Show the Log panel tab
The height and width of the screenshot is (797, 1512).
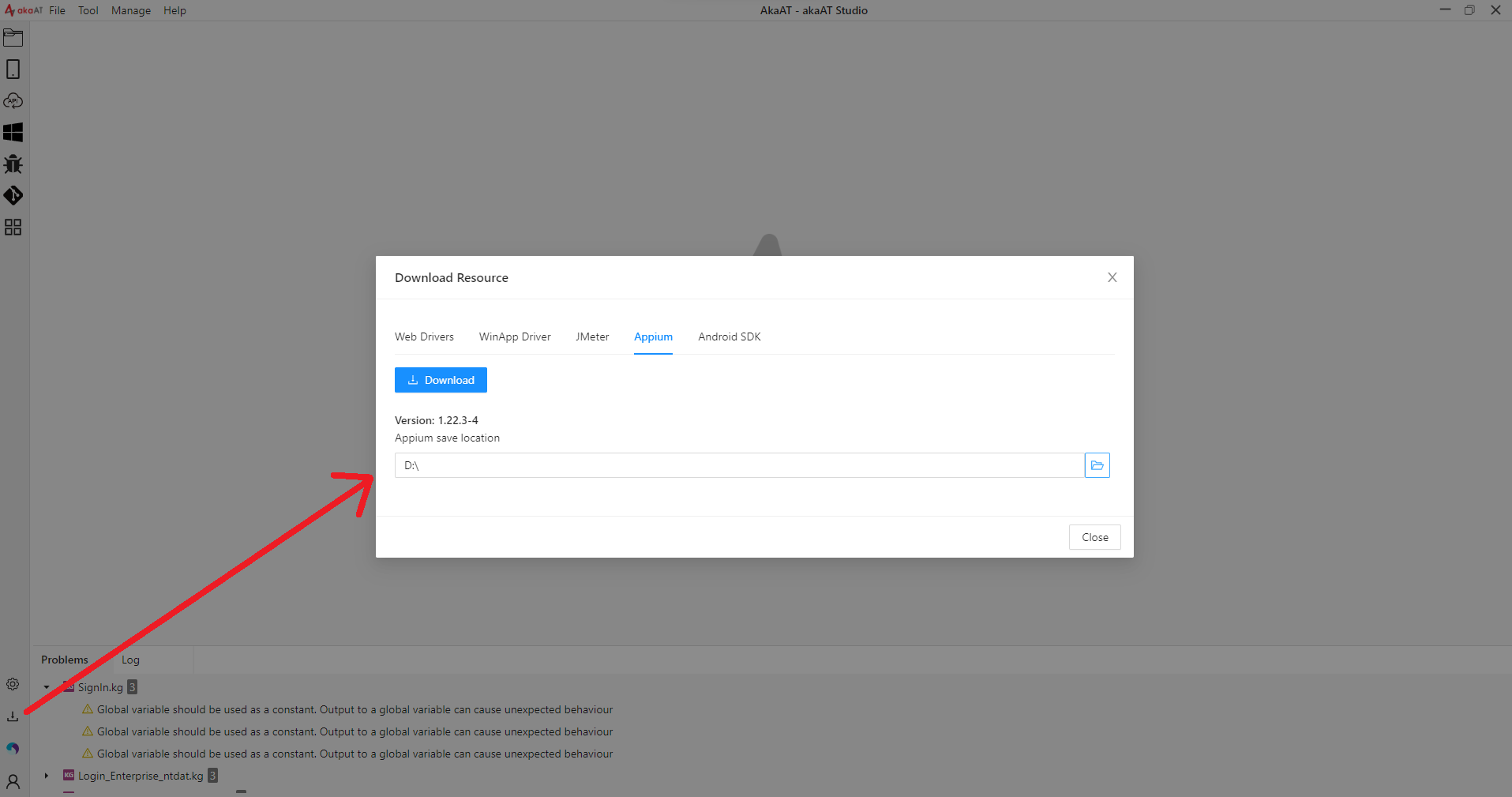tap(130, 660)
